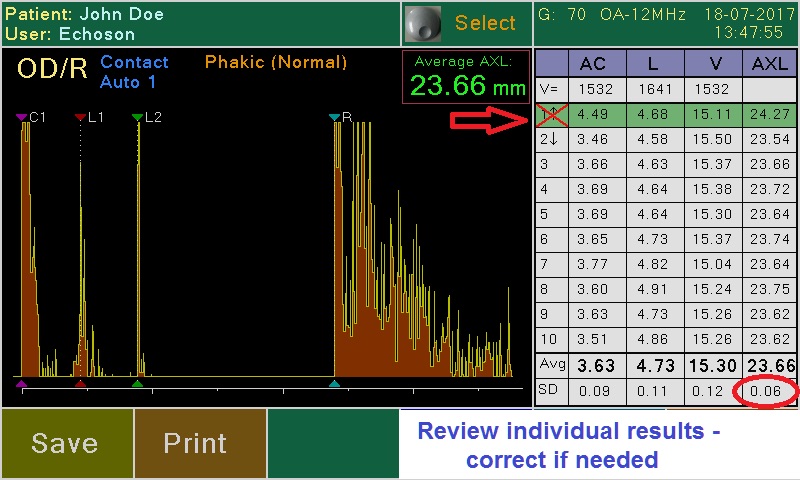
Task: Click the red bottom marker under L1
Action: tap(80, 384)
